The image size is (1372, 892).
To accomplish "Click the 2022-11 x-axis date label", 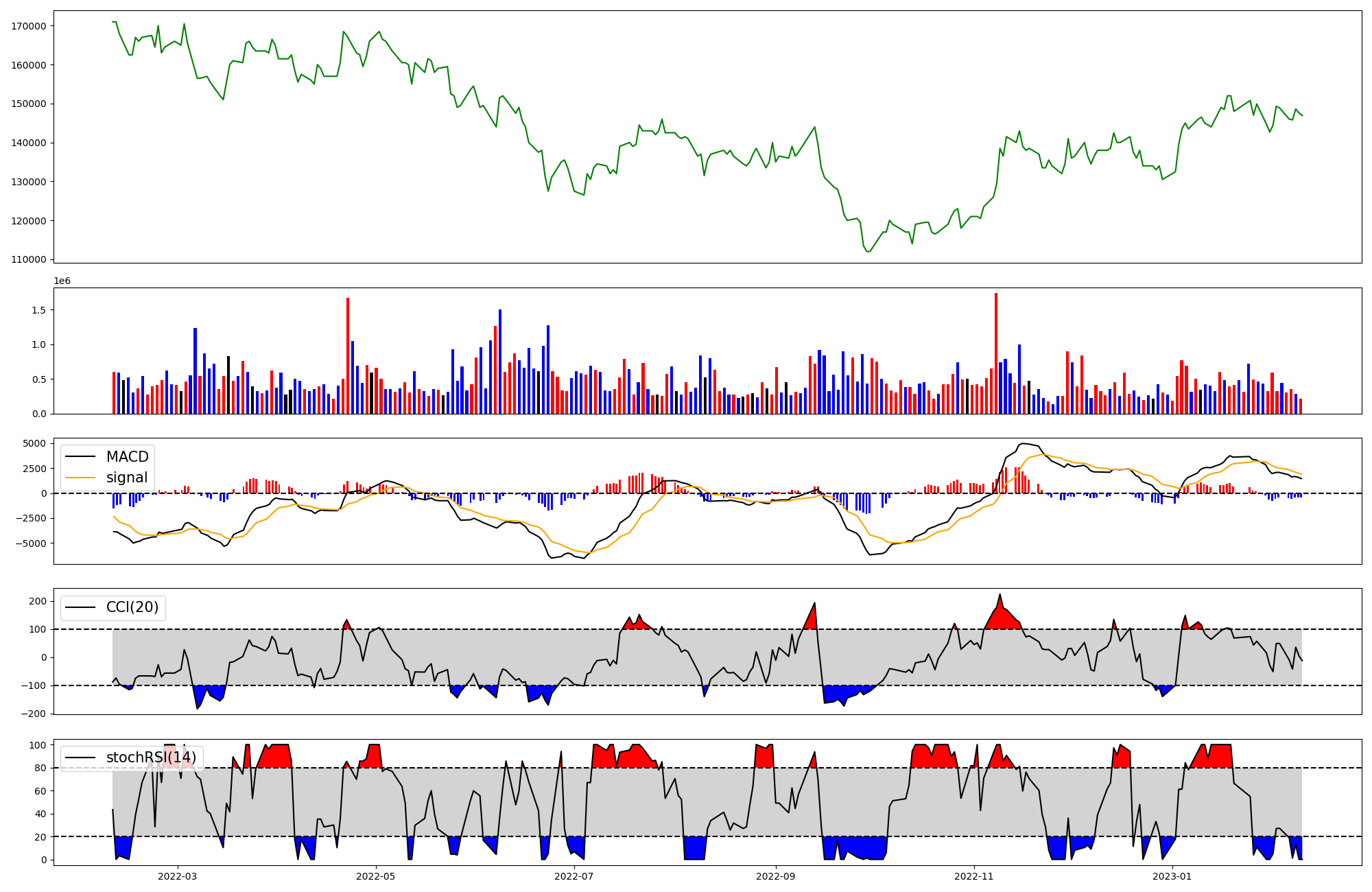I will 973,876.
